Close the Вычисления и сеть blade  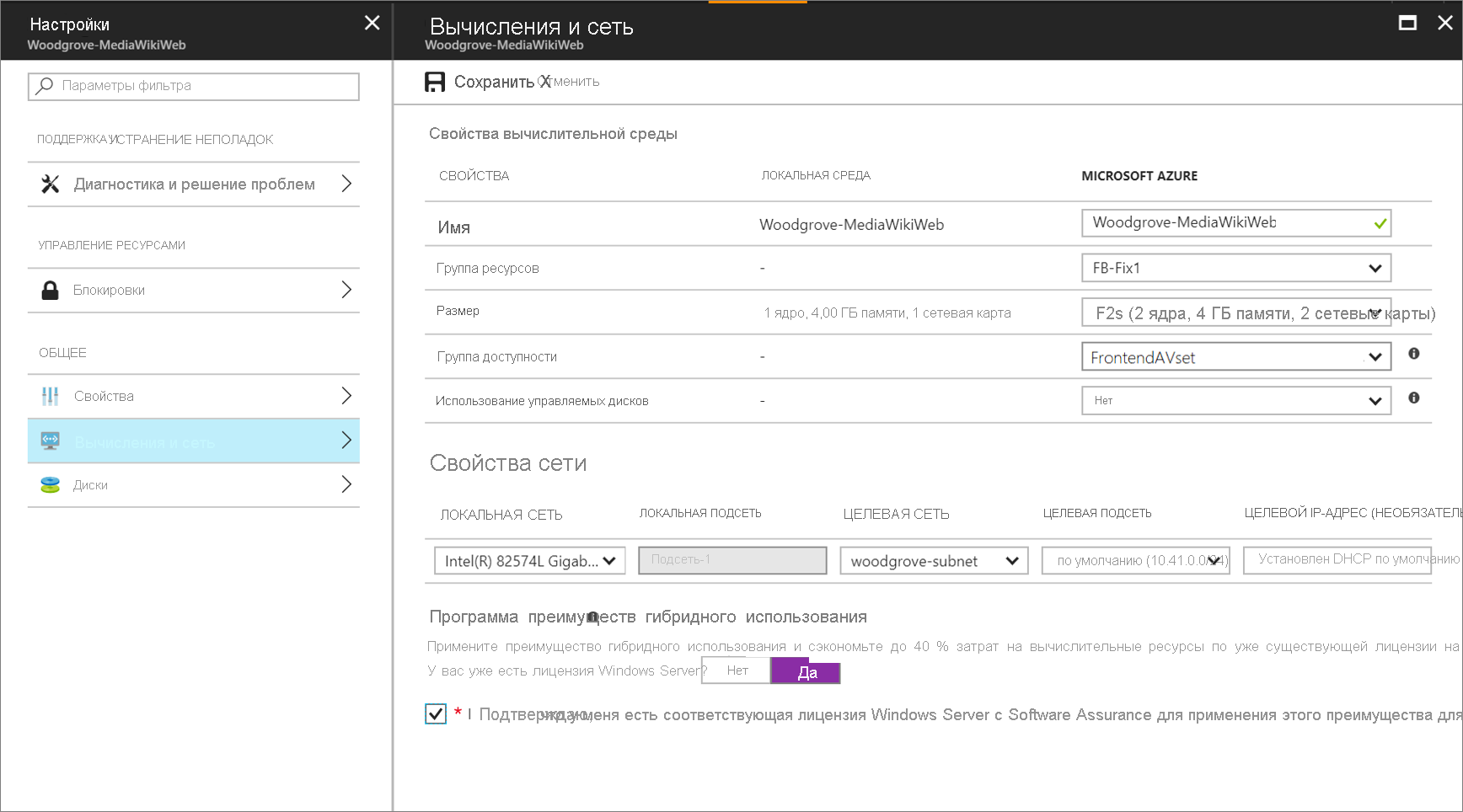[1445, 23]
